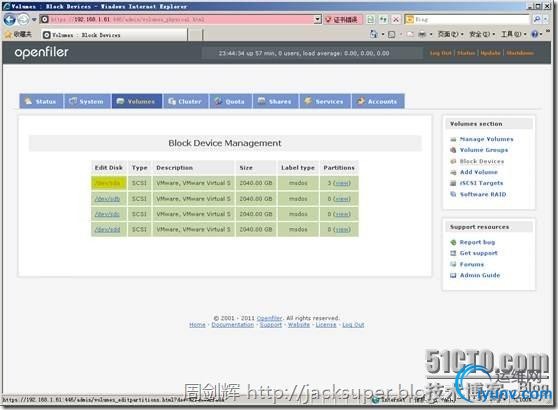View partitions of the /dev/sdc row
This screenshot has width=558, height=410.
342,214
